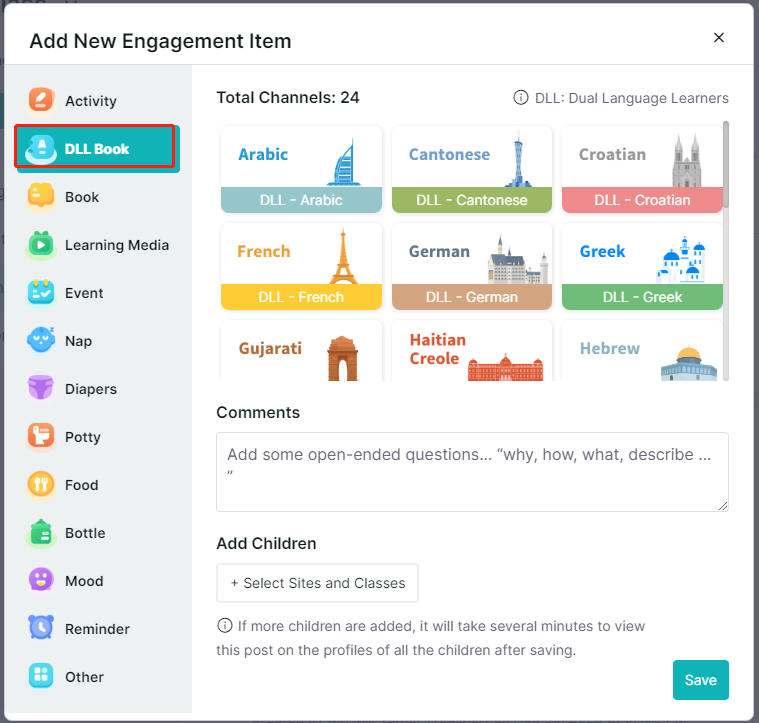Choose the Nap sleepy face icon

tap(41, 341)
